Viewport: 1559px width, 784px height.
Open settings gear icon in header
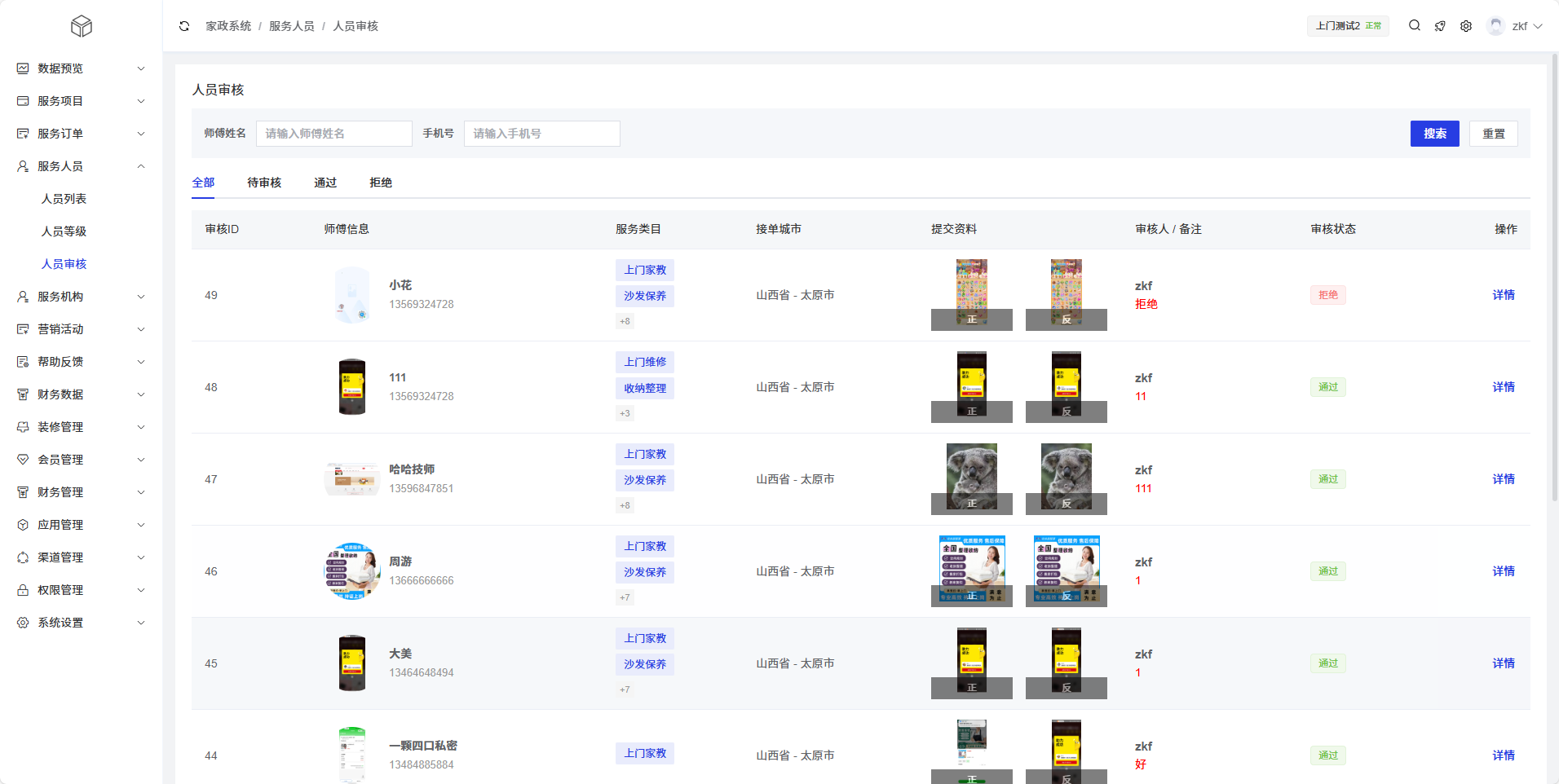(1466, 26)
